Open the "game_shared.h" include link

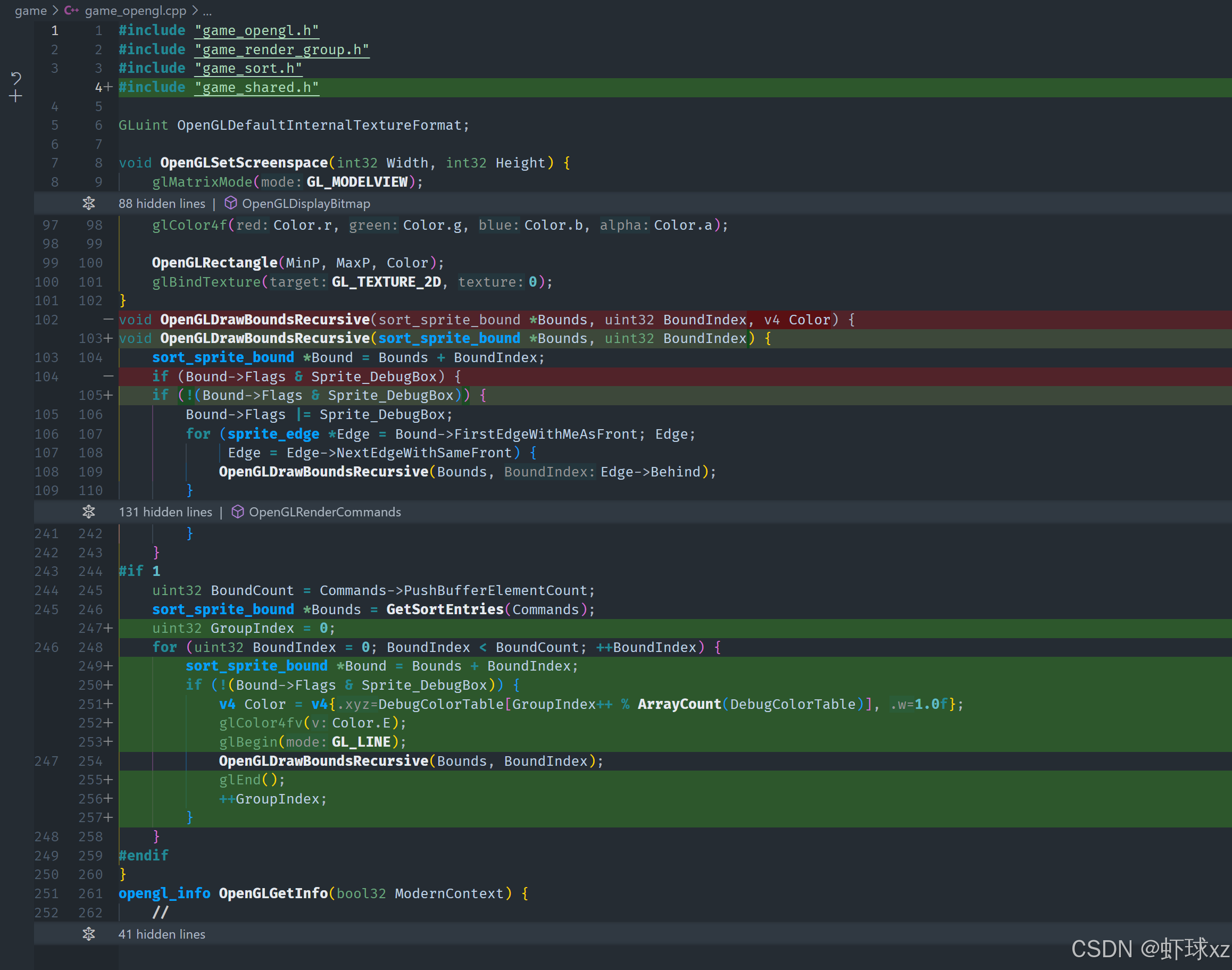click(256, 87)
